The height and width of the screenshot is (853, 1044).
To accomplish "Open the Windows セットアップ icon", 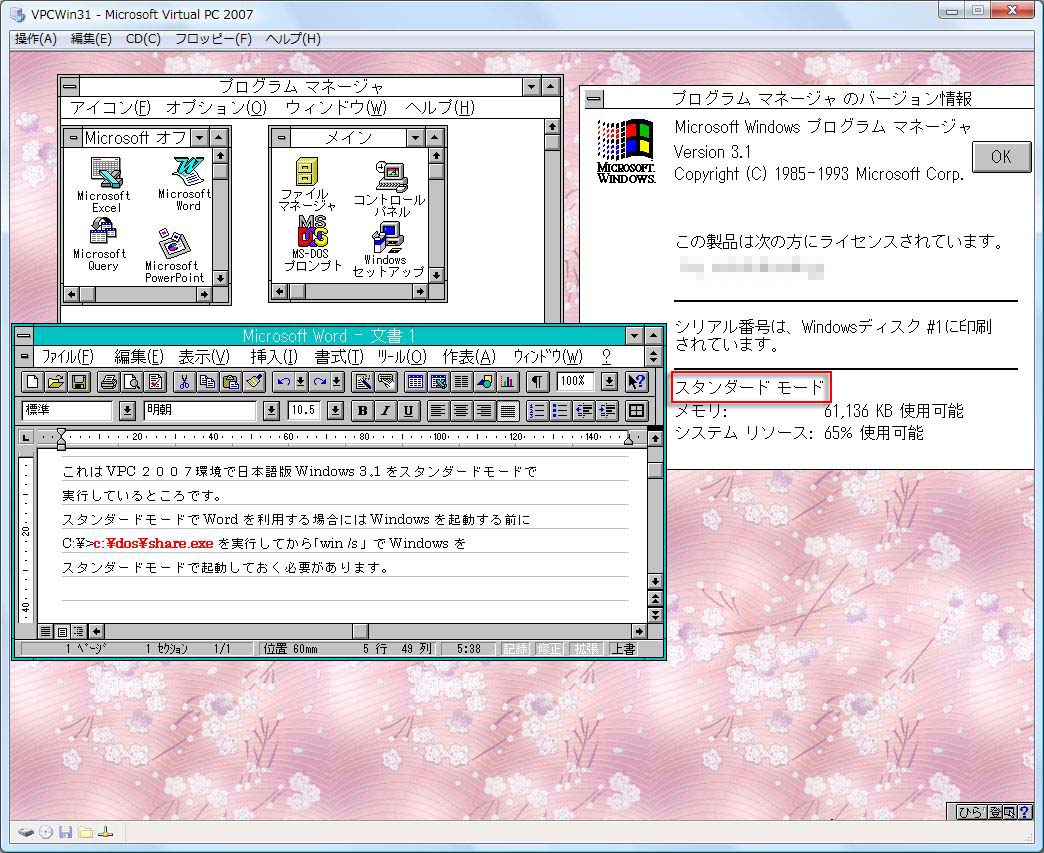I will click(388, 250).
